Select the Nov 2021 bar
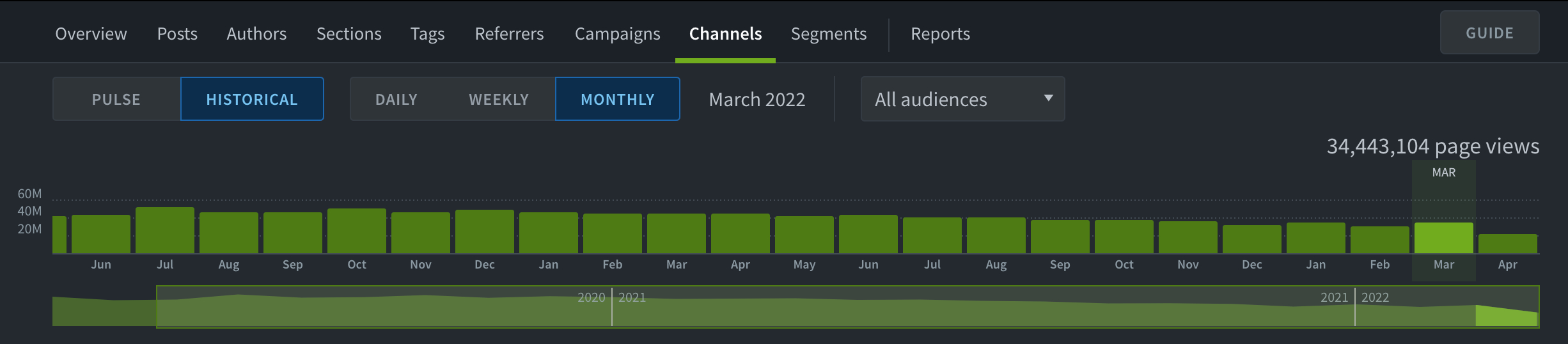This screenshot has width=1568, height=344. coord(1188,237)
